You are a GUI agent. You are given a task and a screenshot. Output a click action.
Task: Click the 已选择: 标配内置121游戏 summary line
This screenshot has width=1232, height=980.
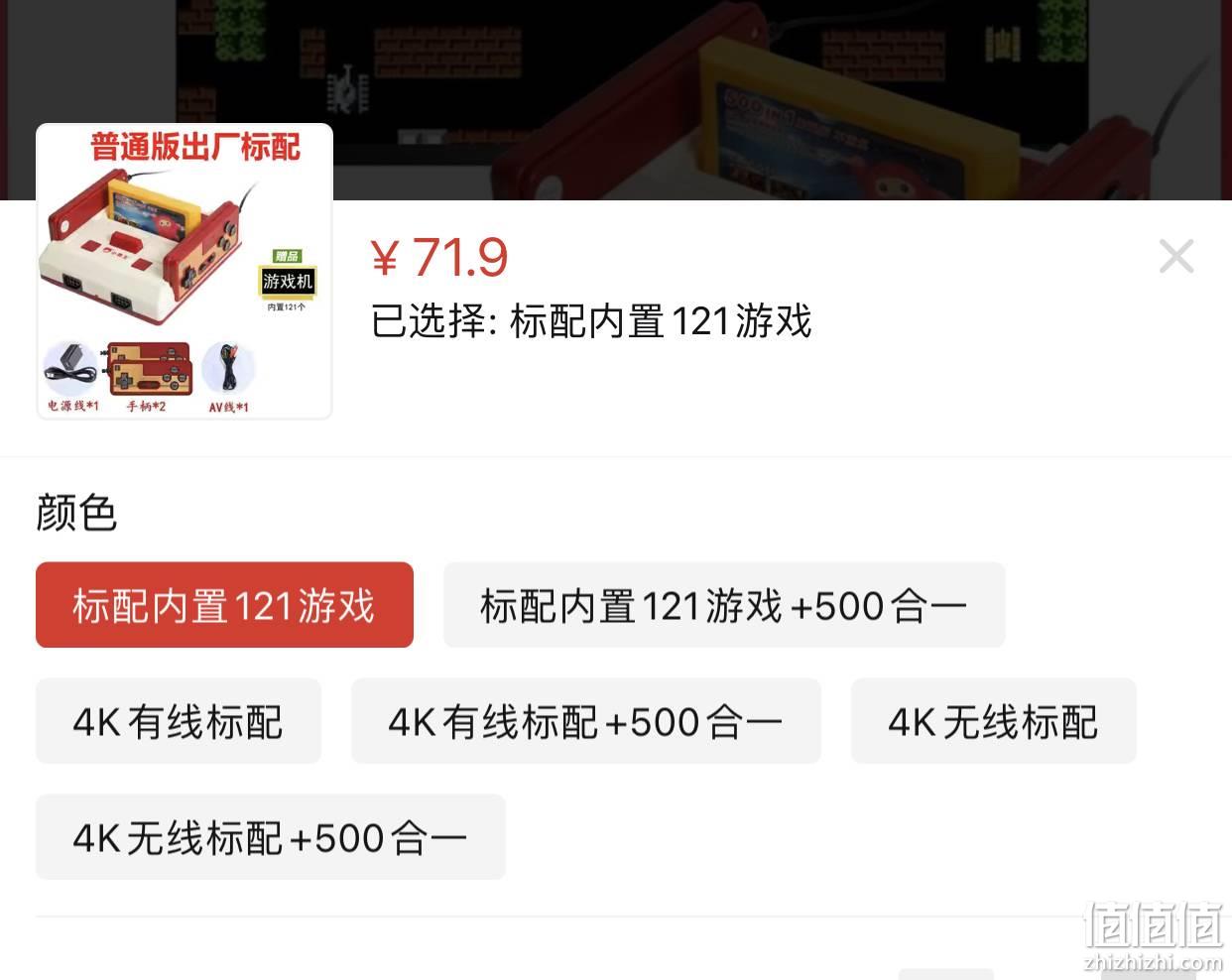pos(591,321)
